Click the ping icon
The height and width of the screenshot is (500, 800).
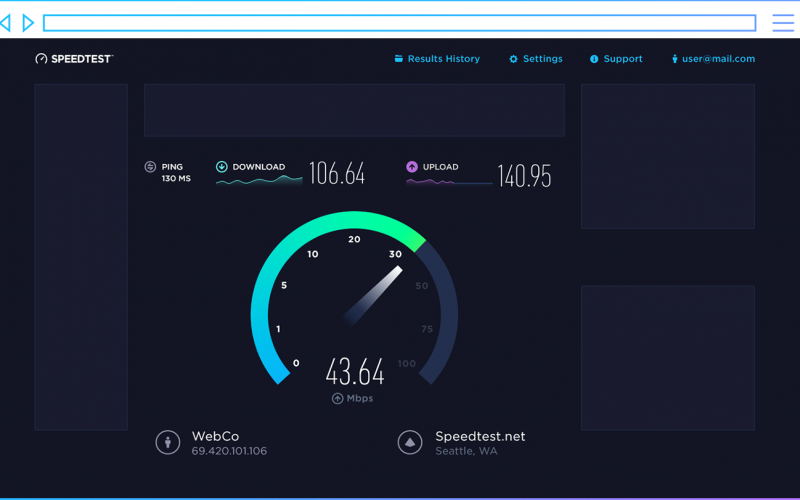click(150, 167)
